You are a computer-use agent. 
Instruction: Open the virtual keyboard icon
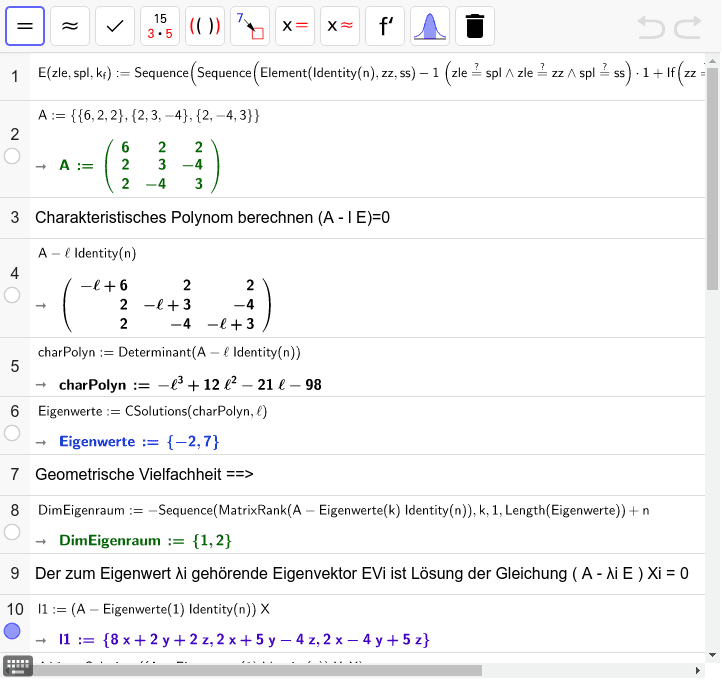pos(18,666)
